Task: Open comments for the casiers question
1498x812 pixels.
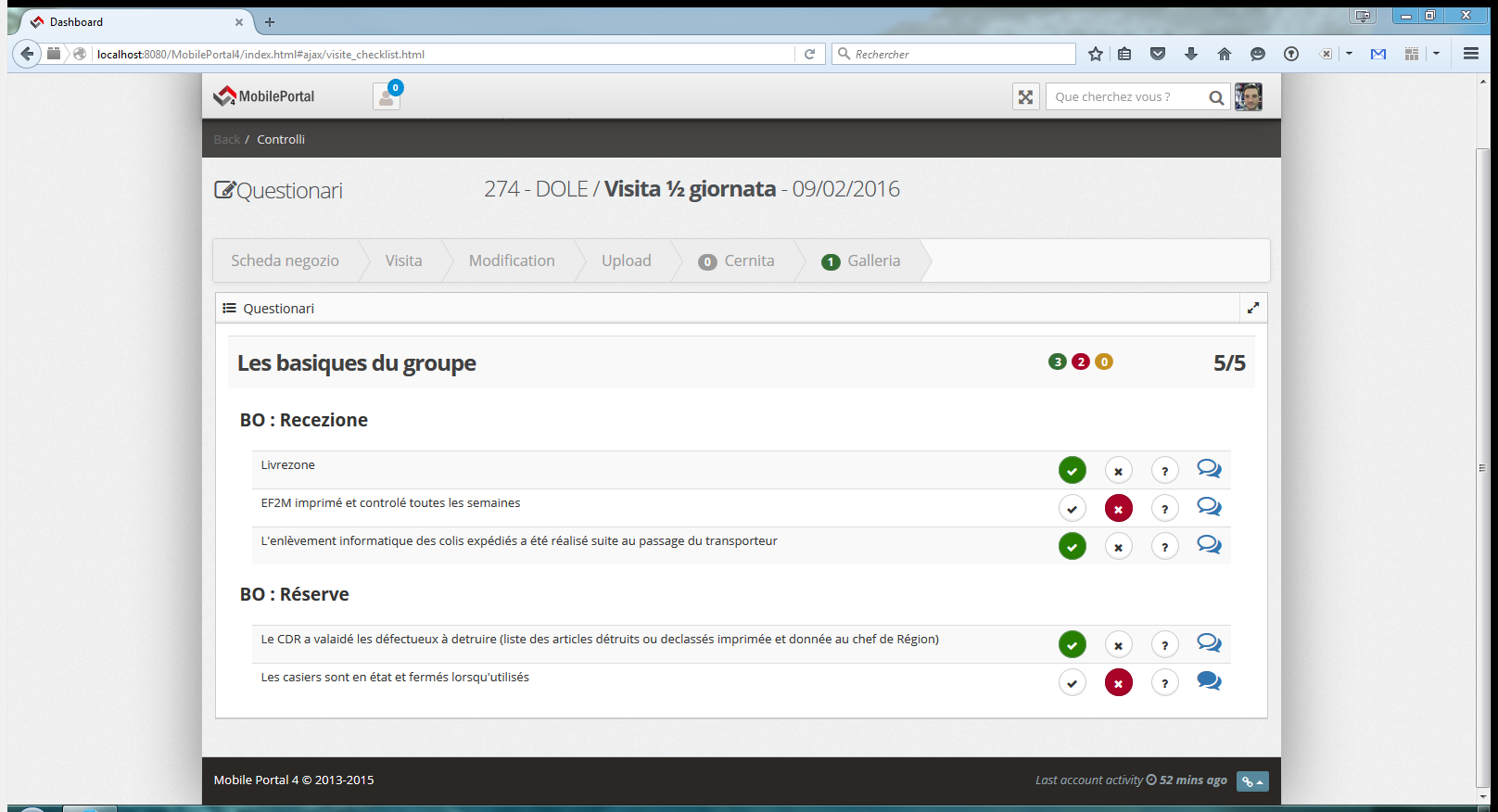Action: point(1209,681)
